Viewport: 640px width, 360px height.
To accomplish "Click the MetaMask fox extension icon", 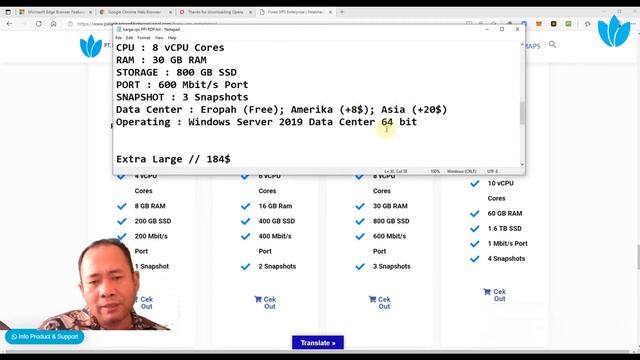I will [x=539, y=24].
